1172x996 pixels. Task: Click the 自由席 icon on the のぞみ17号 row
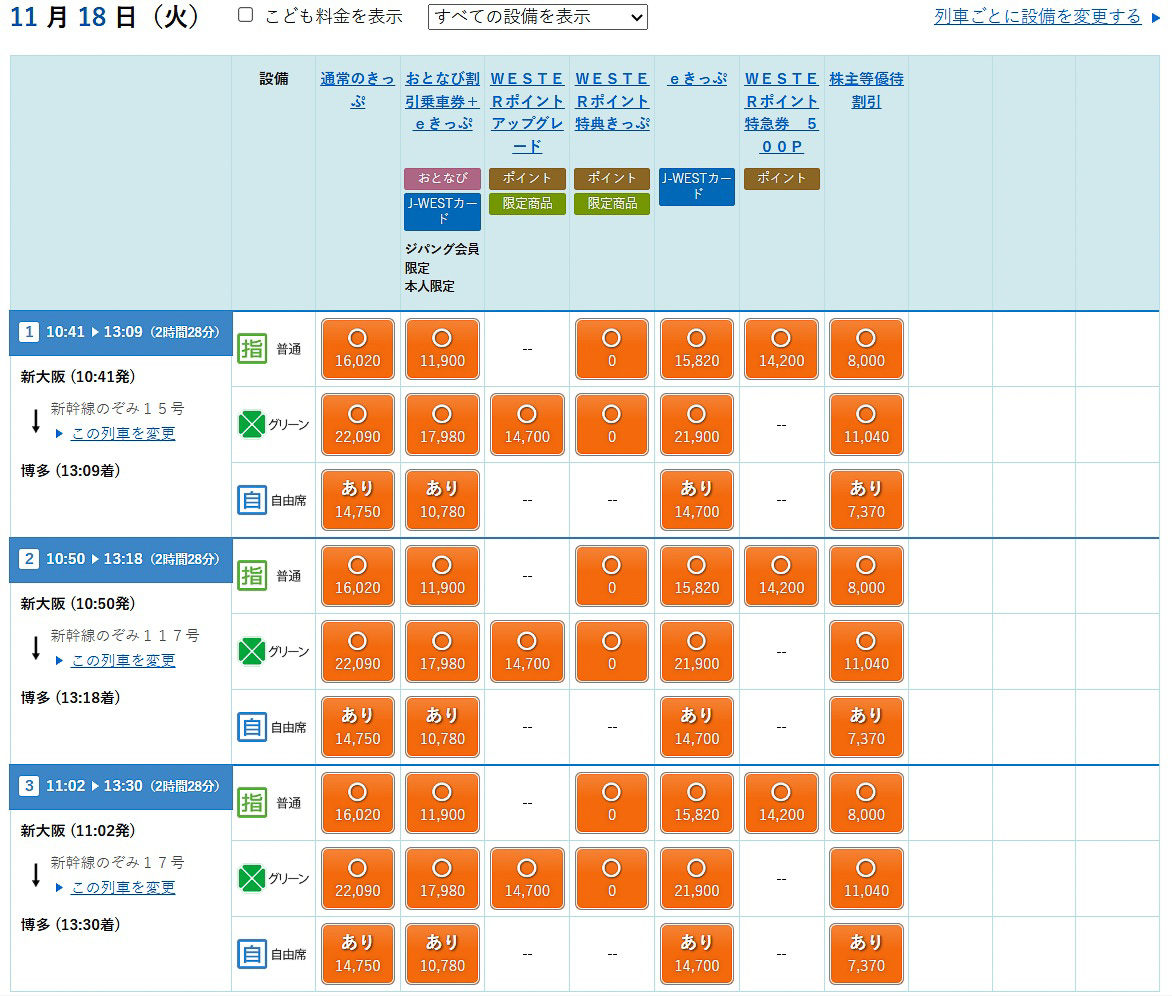pos(251,953)
